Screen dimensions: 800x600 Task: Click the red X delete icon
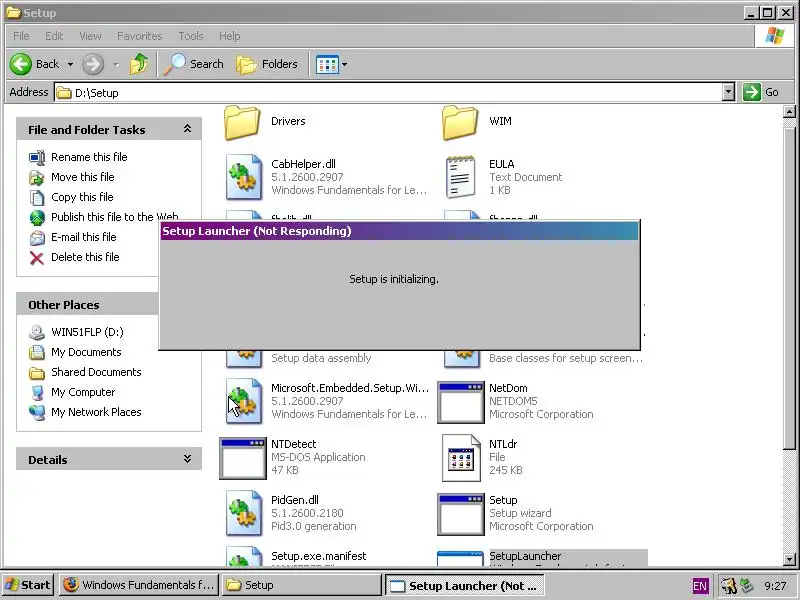pyautogui.click(x=37, y=258)
